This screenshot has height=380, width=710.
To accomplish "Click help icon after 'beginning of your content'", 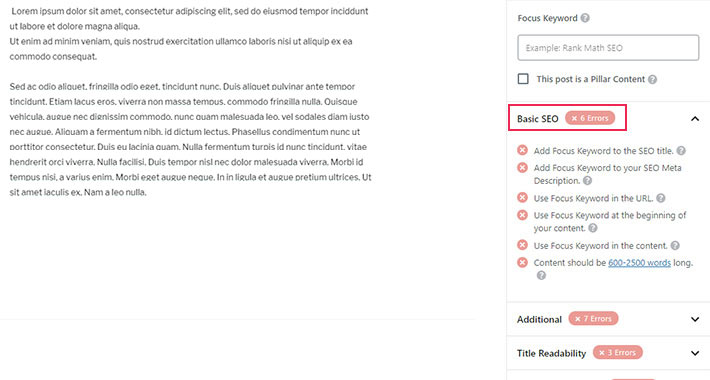I will 593,228.
